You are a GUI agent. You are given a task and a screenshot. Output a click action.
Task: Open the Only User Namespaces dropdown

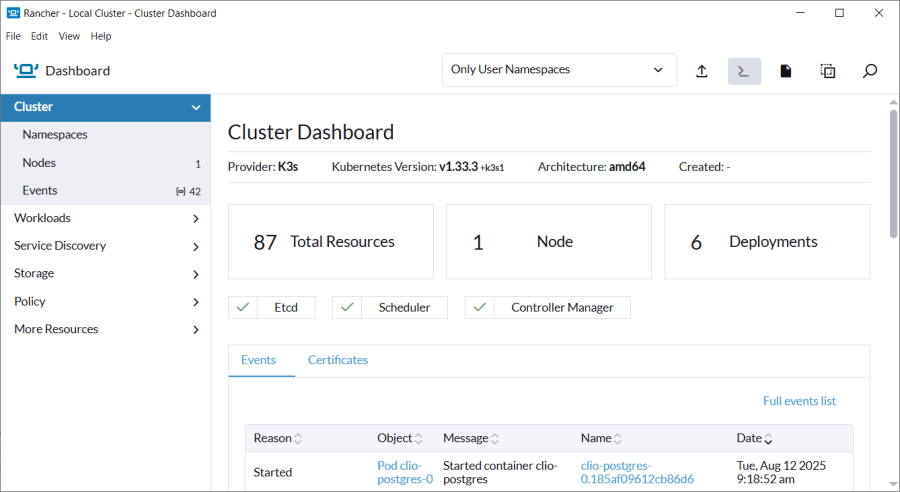click(558, 70)
